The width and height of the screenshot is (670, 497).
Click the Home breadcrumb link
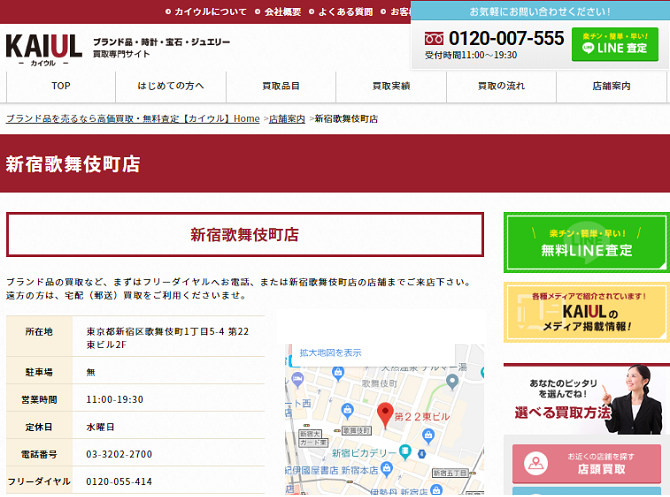click(133, 119)
